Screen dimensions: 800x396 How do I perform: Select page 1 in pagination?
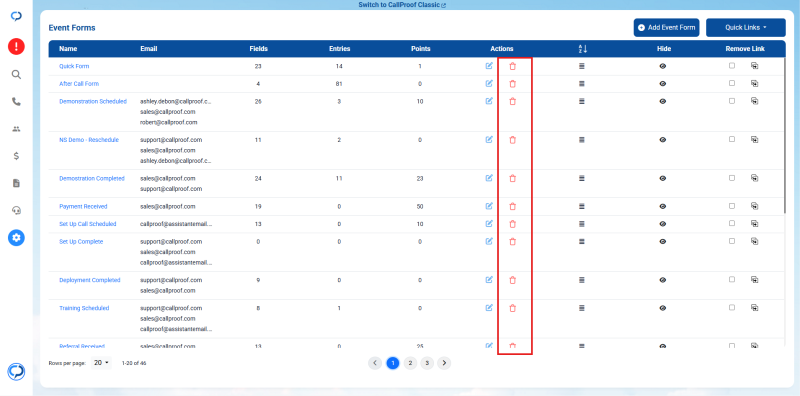[x=393, y=363]
